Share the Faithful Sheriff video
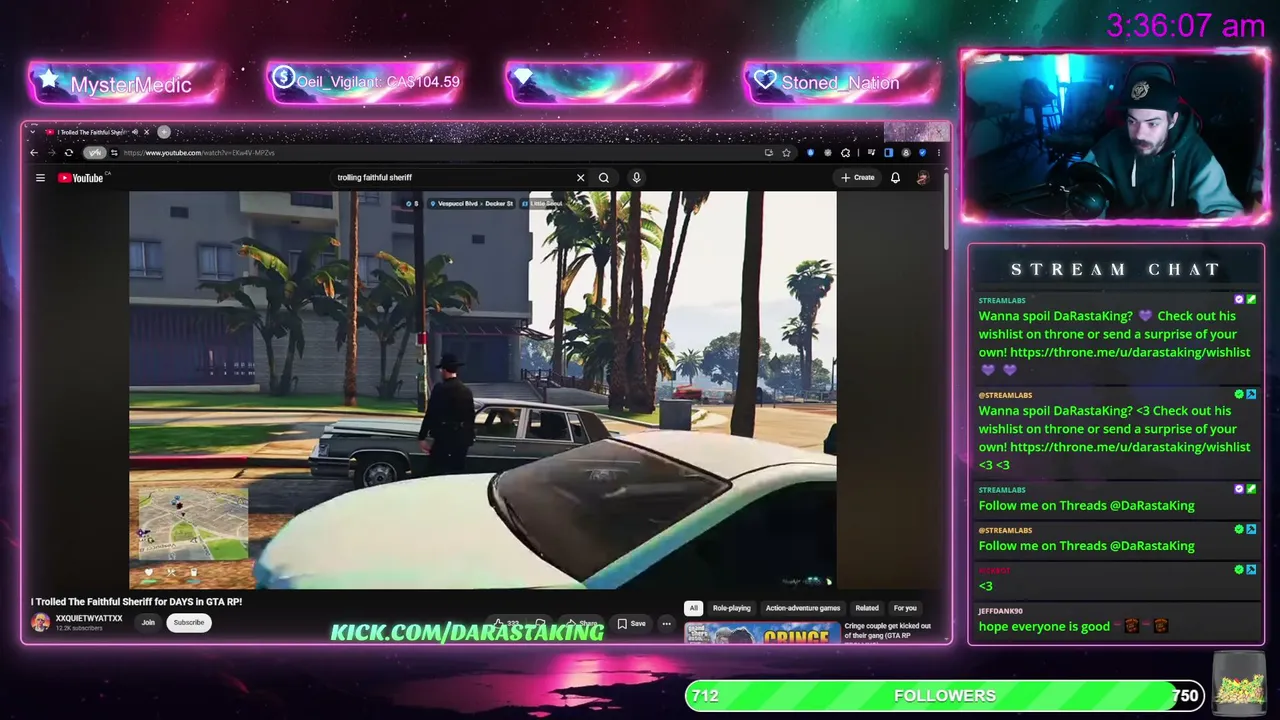The width and height of the screenshot is (1280, 720). click(581, 624)
